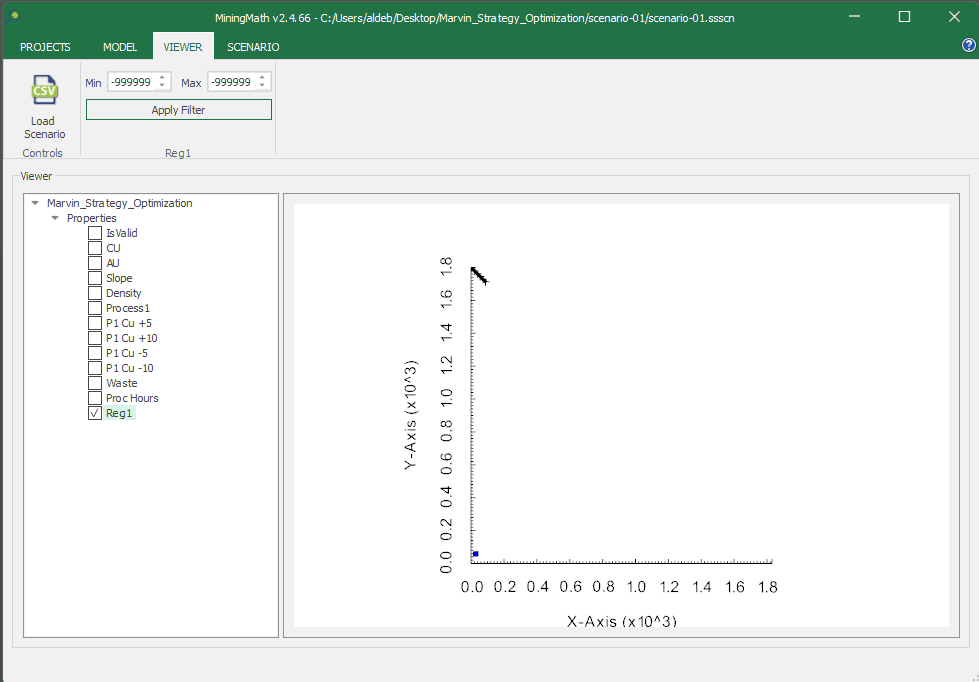Select the Proc Hours property label
The width and height of the screenshot is (979, 682).
[x=132, y=398]
